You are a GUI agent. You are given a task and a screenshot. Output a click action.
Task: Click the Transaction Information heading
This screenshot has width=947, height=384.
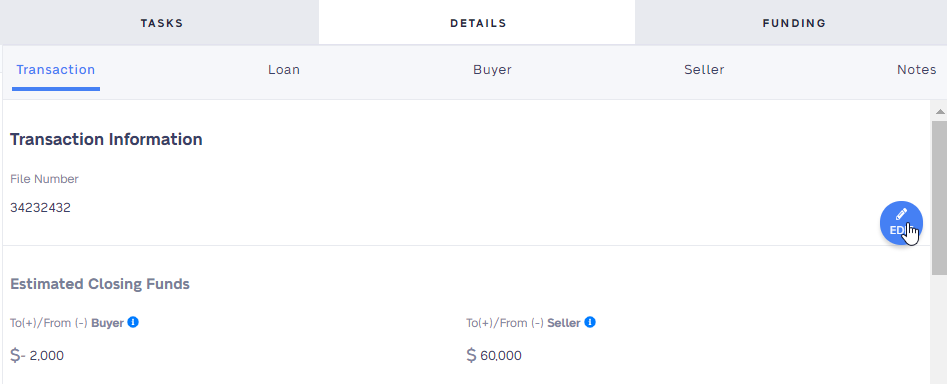click(106, 139)
